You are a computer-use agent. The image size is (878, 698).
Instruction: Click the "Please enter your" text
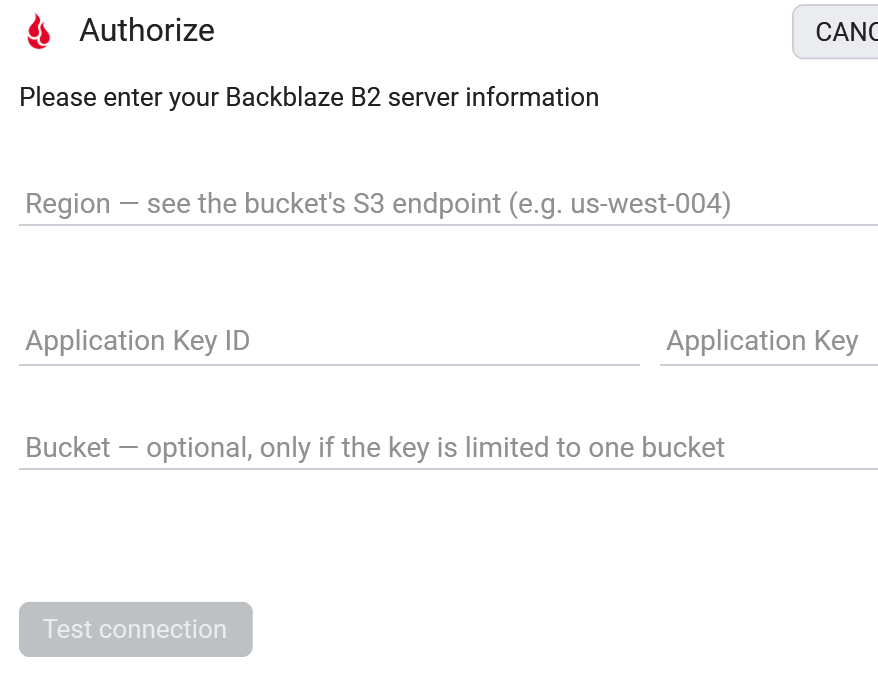tap(119, 98)
